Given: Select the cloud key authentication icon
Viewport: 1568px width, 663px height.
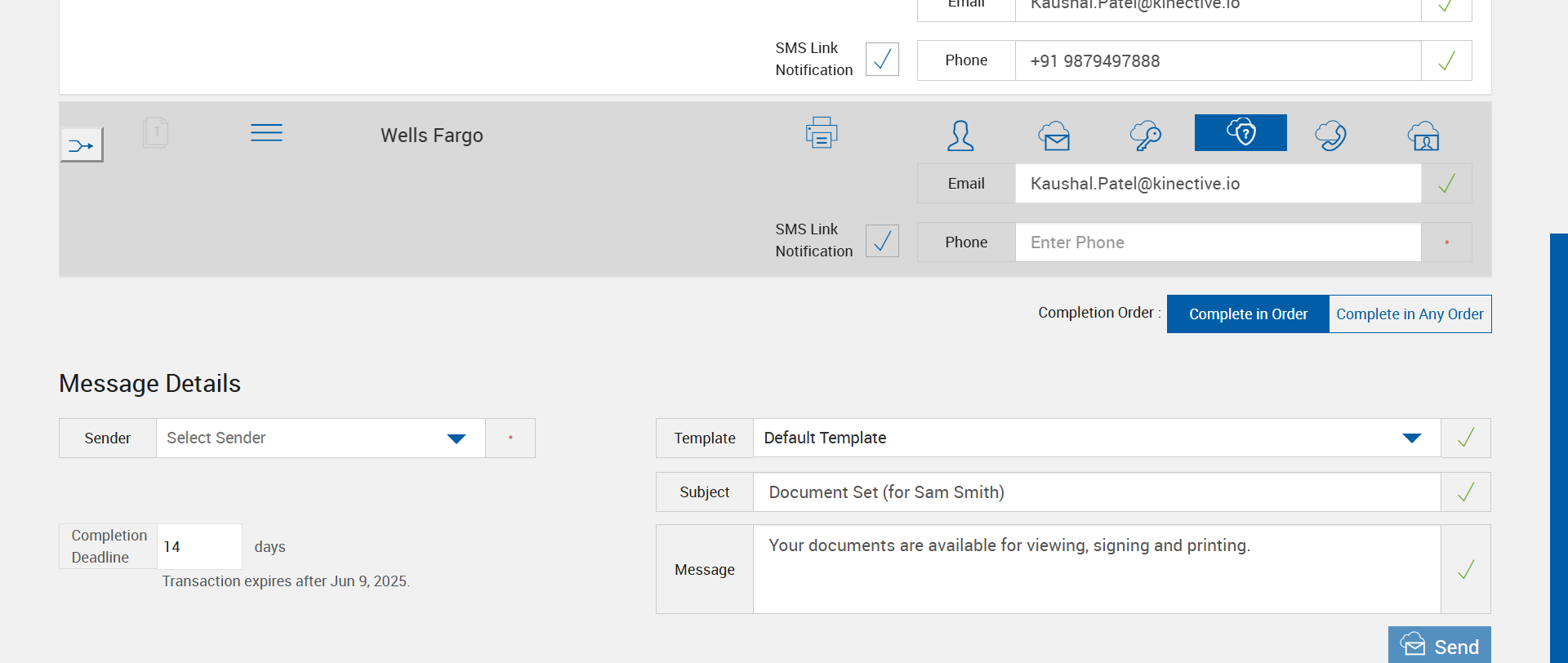Looking at the screenshot, I should point(1146,136).
